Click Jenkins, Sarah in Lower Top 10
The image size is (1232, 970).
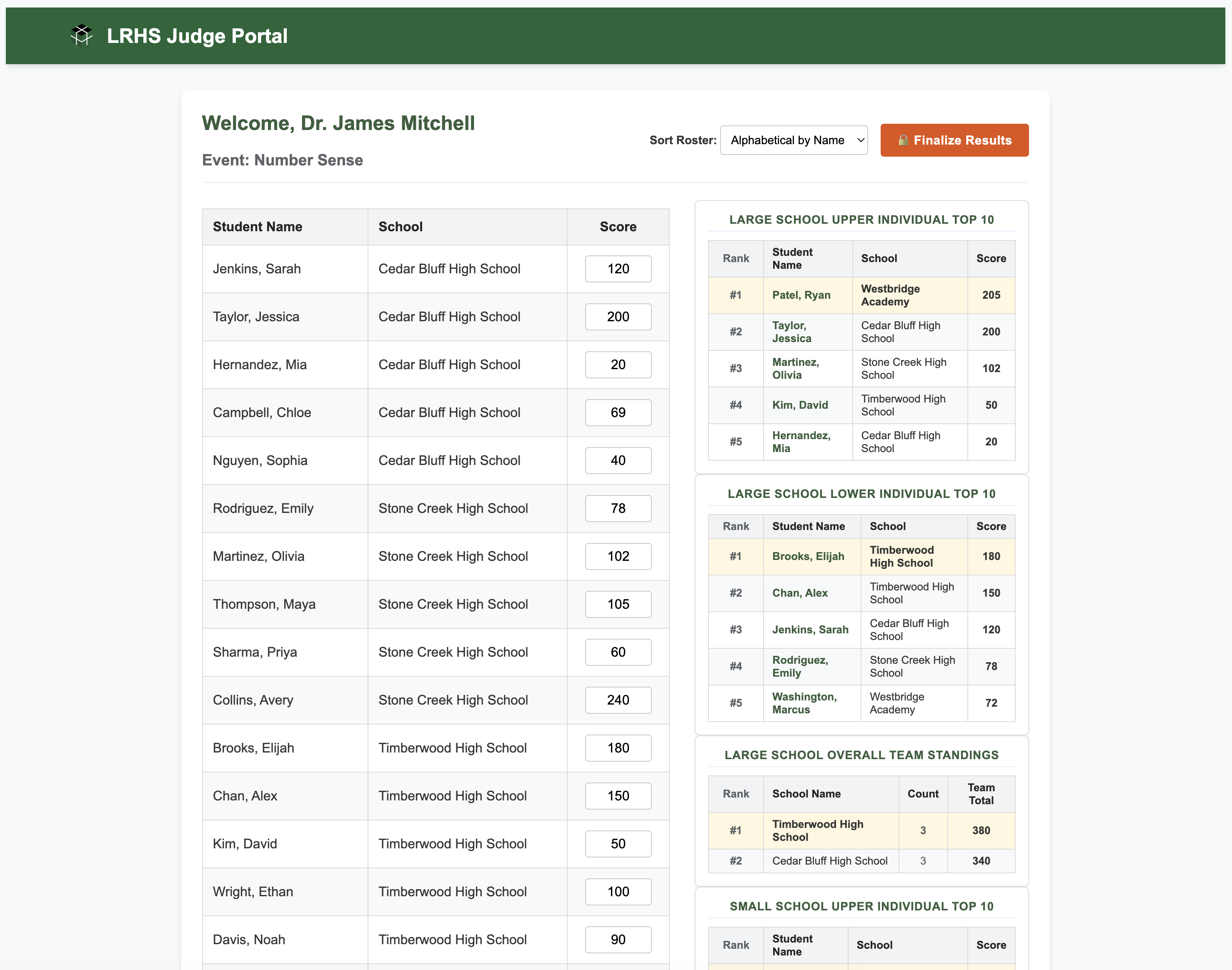pyautogui.click(x=810, y=629)
